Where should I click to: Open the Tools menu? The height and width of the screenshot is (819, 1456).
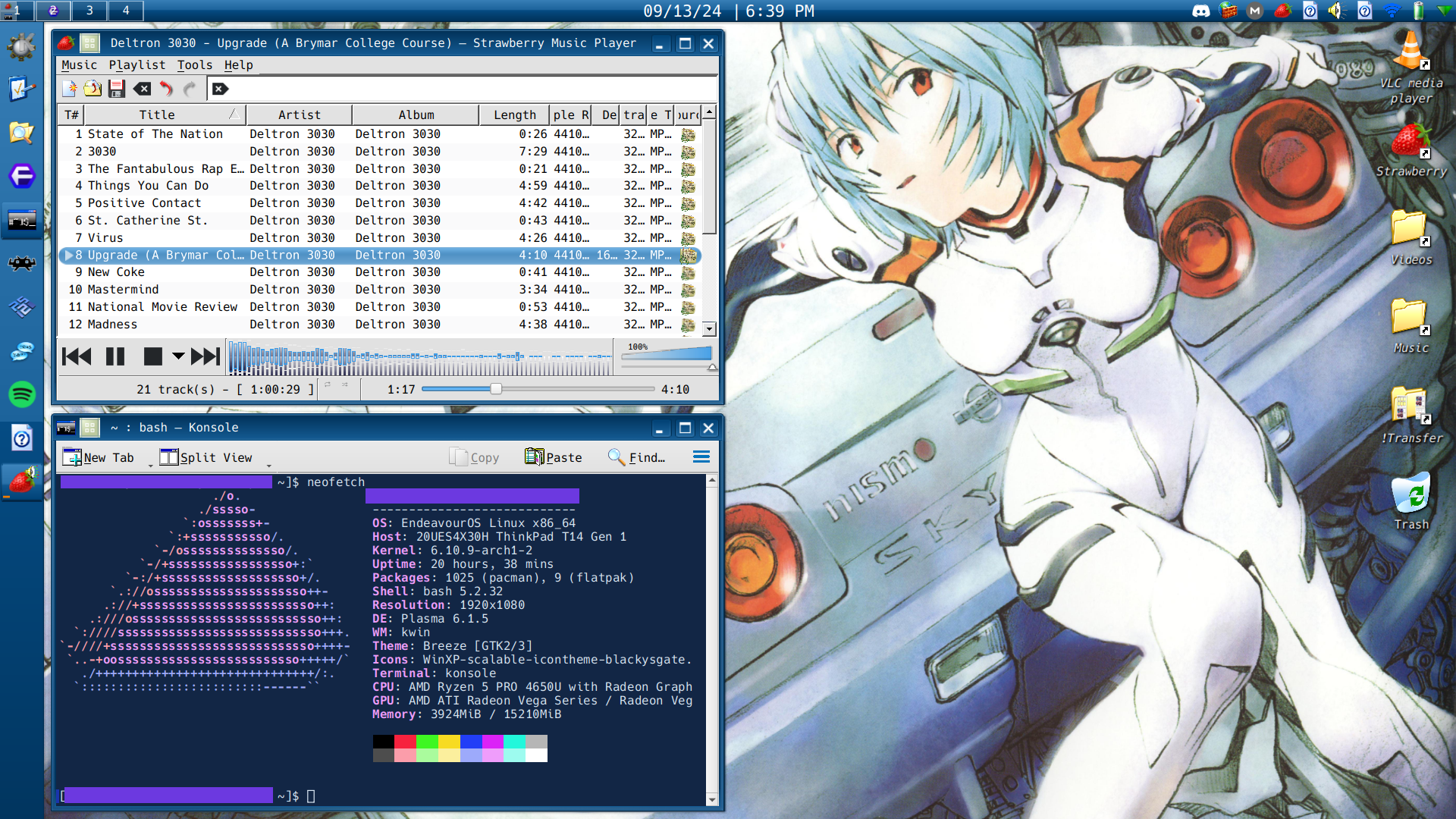click(195, 65)
